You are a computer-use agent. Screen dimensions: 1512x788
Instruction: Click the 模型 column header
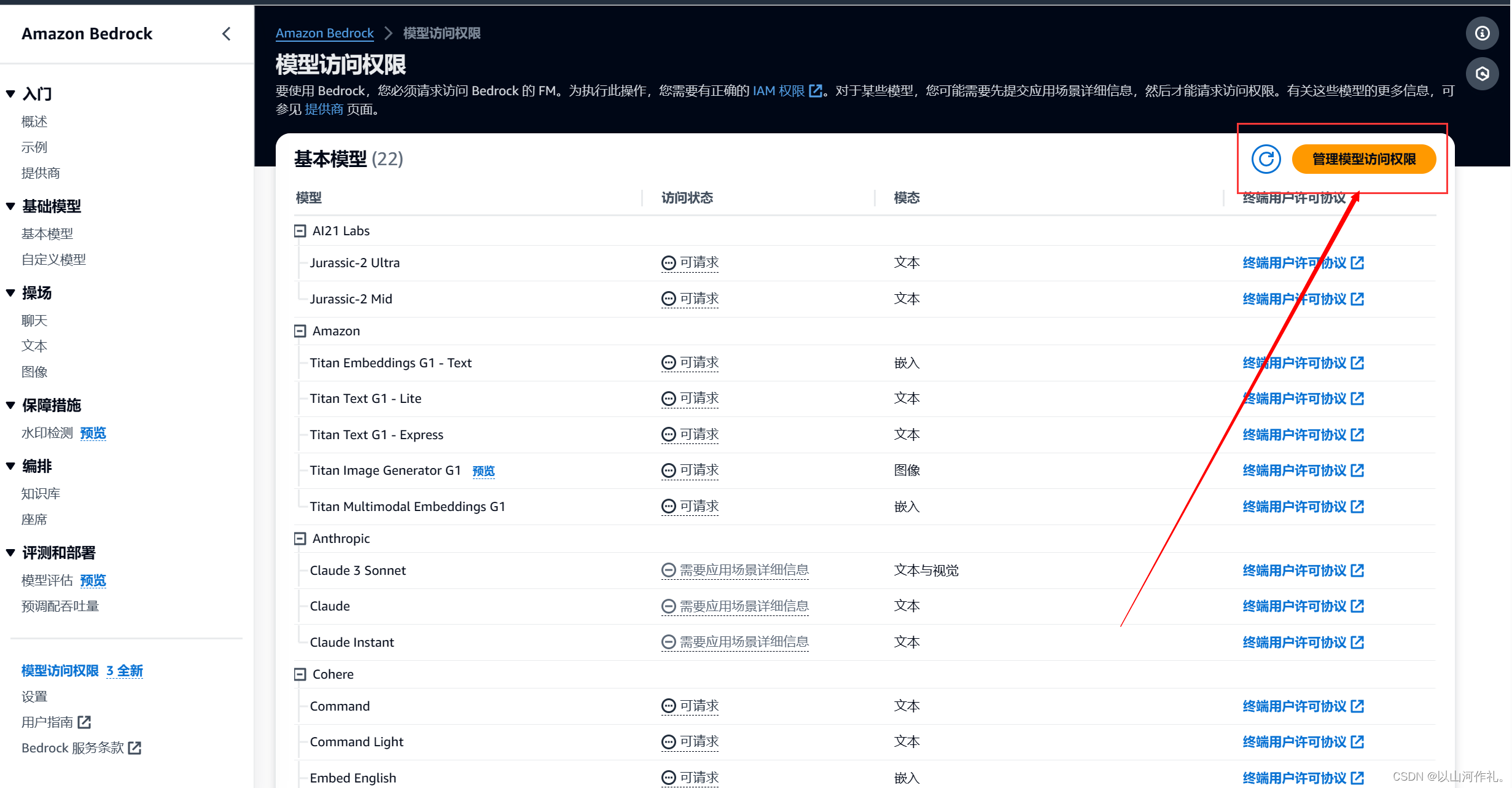coord(308,198)
